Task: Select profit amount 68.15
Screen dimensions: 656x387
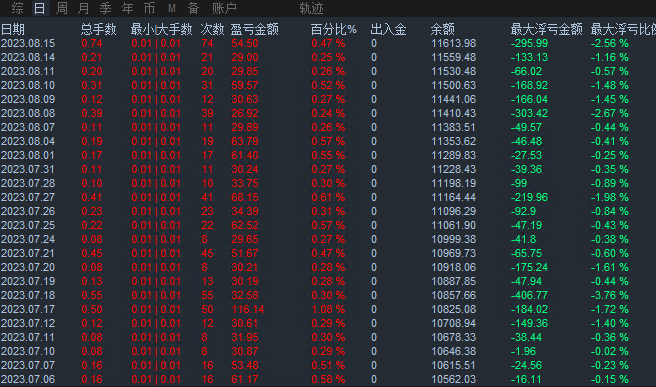Action: 245,197
